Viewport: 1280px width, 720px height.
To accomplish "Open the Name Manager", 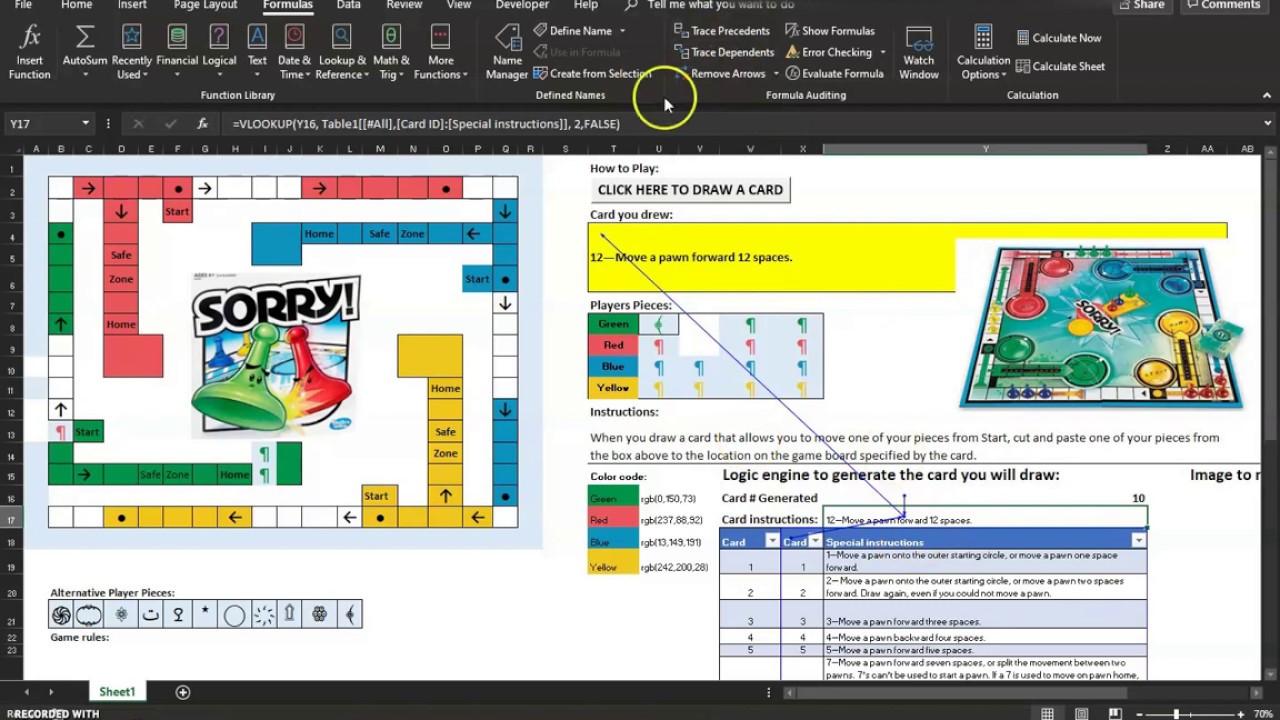I will [507, 50].
